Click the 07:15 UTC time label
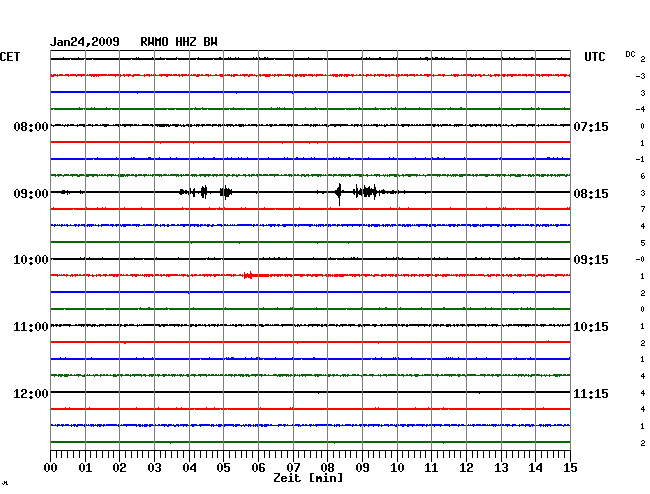Viewport: 650px width, 494px height. coord(591,126)
